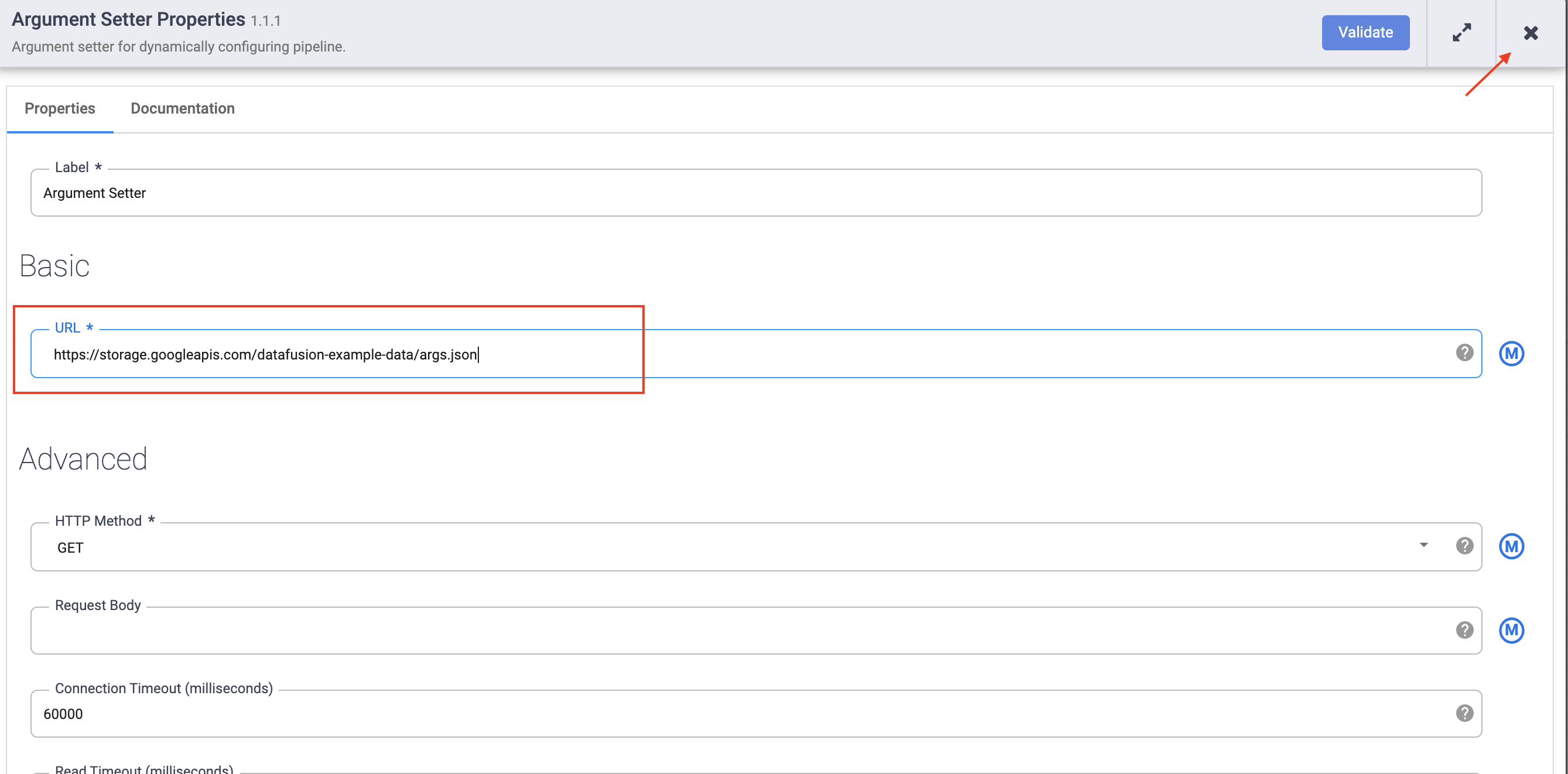Open the HTTP Method dropdown arrow
The height and width of the screenshot is (774, 1568).
click(x=1423, y=545)
